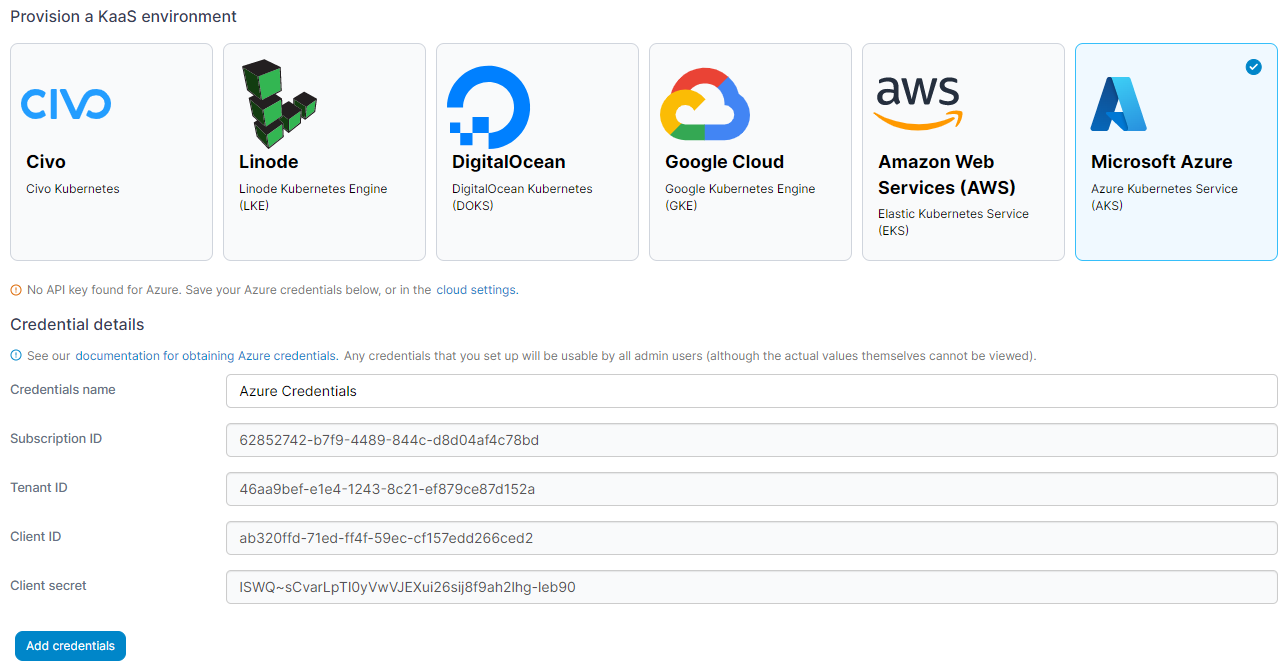The image size is (1288, 670).
Task: Select the Linode Kubernetes Engine (LKE) option
Action: (324, 152)
